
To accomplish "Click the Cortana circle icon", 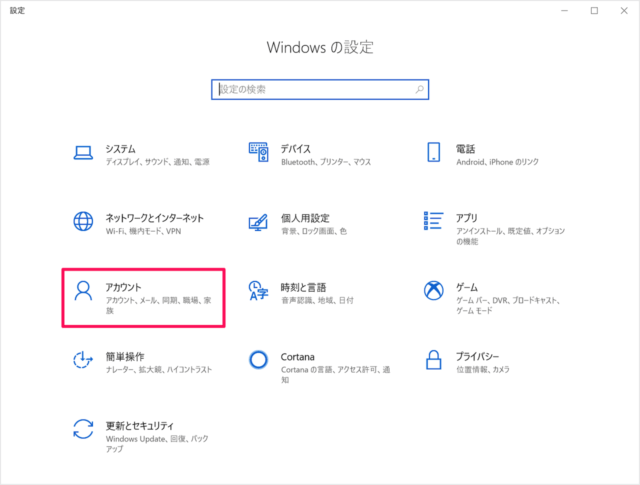I will (258, 360).
